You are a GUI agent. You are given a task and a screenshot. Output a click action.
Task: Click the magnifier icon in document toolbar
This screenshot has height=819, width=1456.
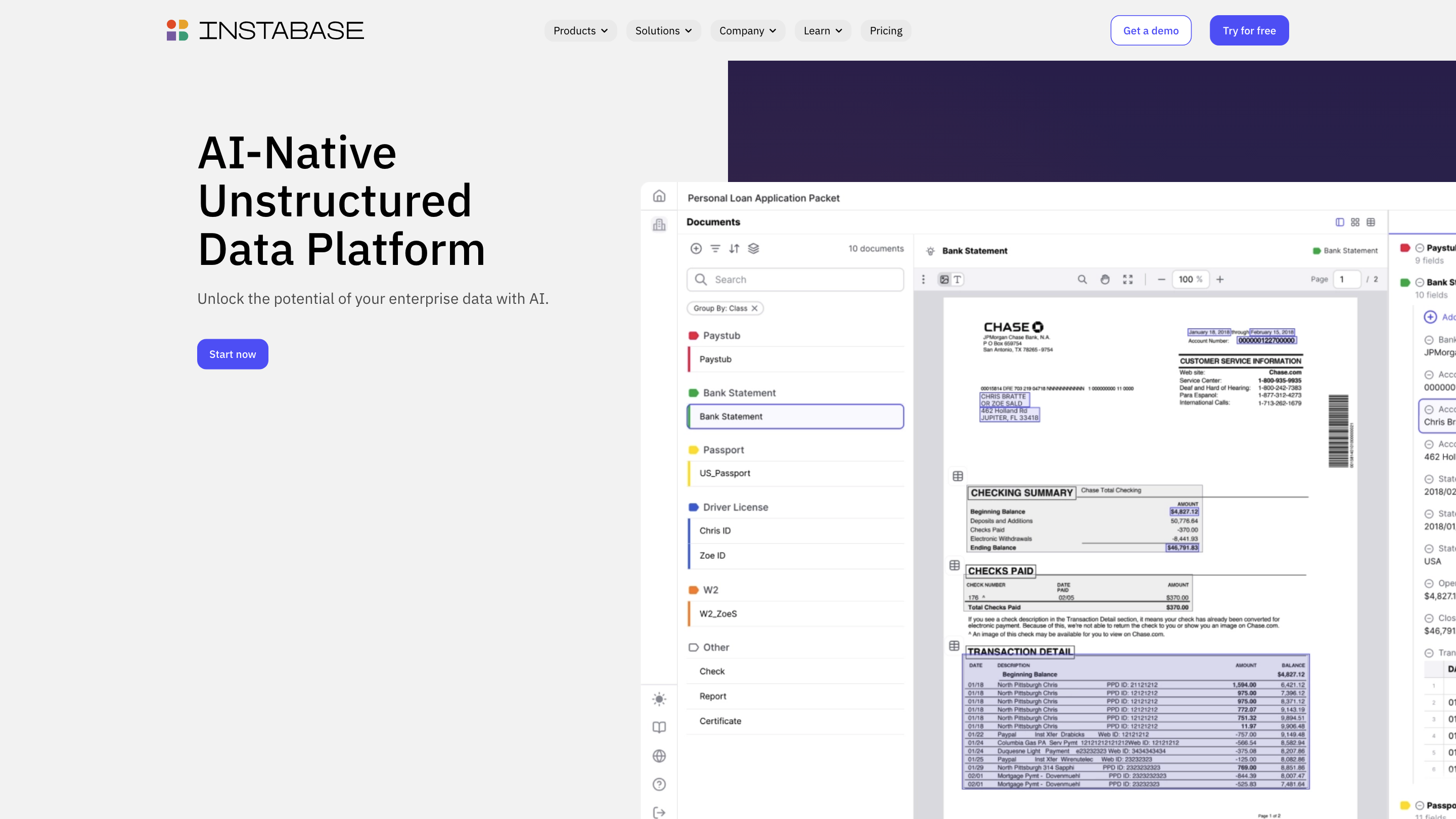click(x=1082, y=279)
